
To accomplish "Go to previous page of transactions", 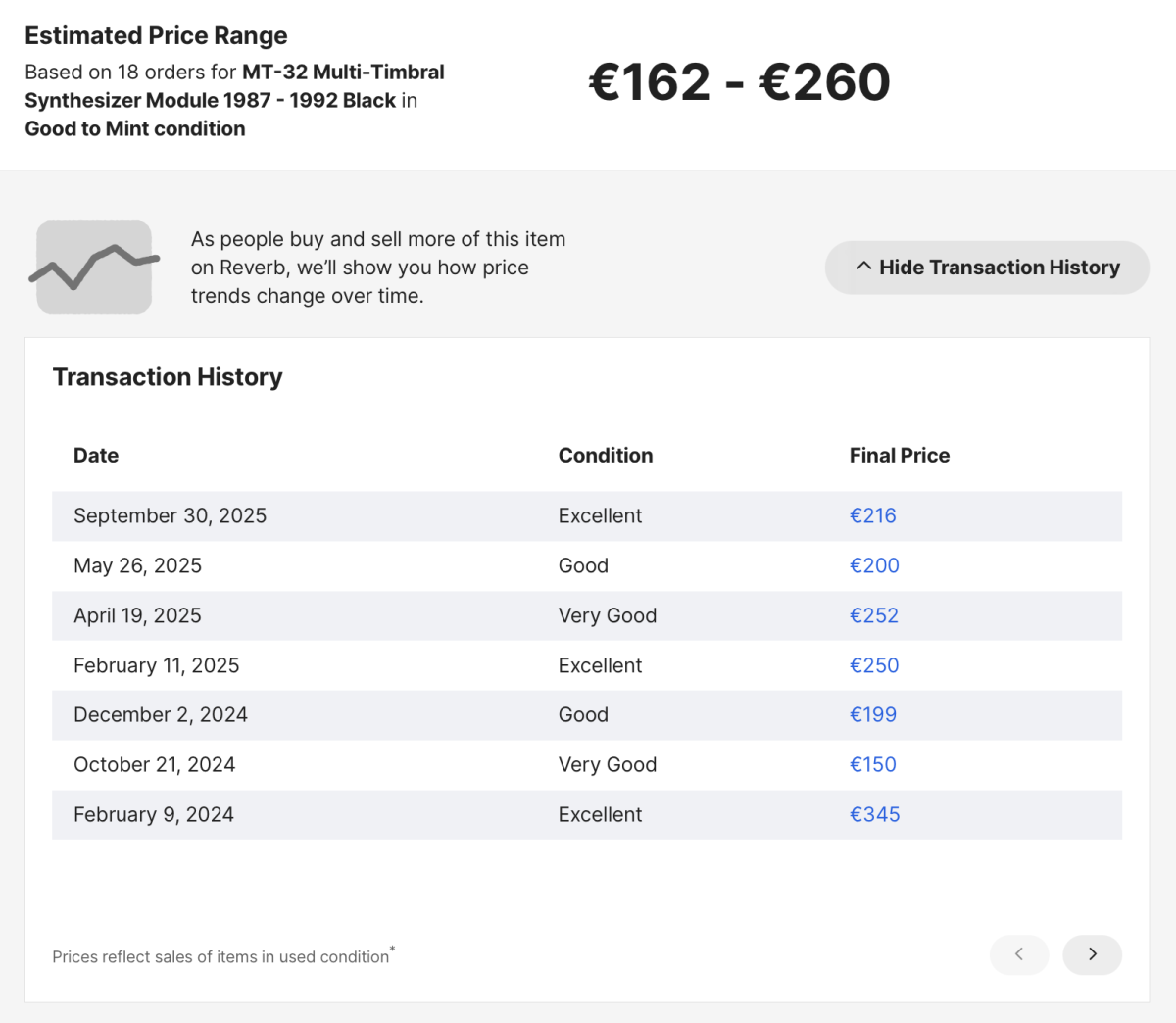I will pos(1019,954).
